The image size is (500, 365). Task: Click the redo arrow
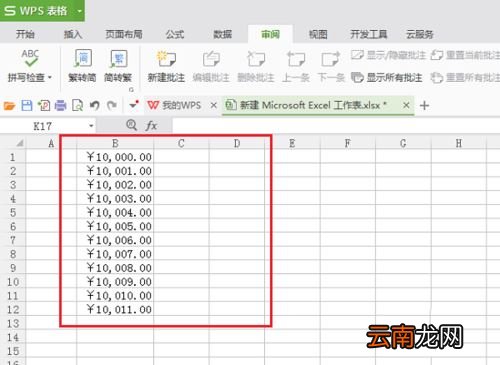point(112,106)
